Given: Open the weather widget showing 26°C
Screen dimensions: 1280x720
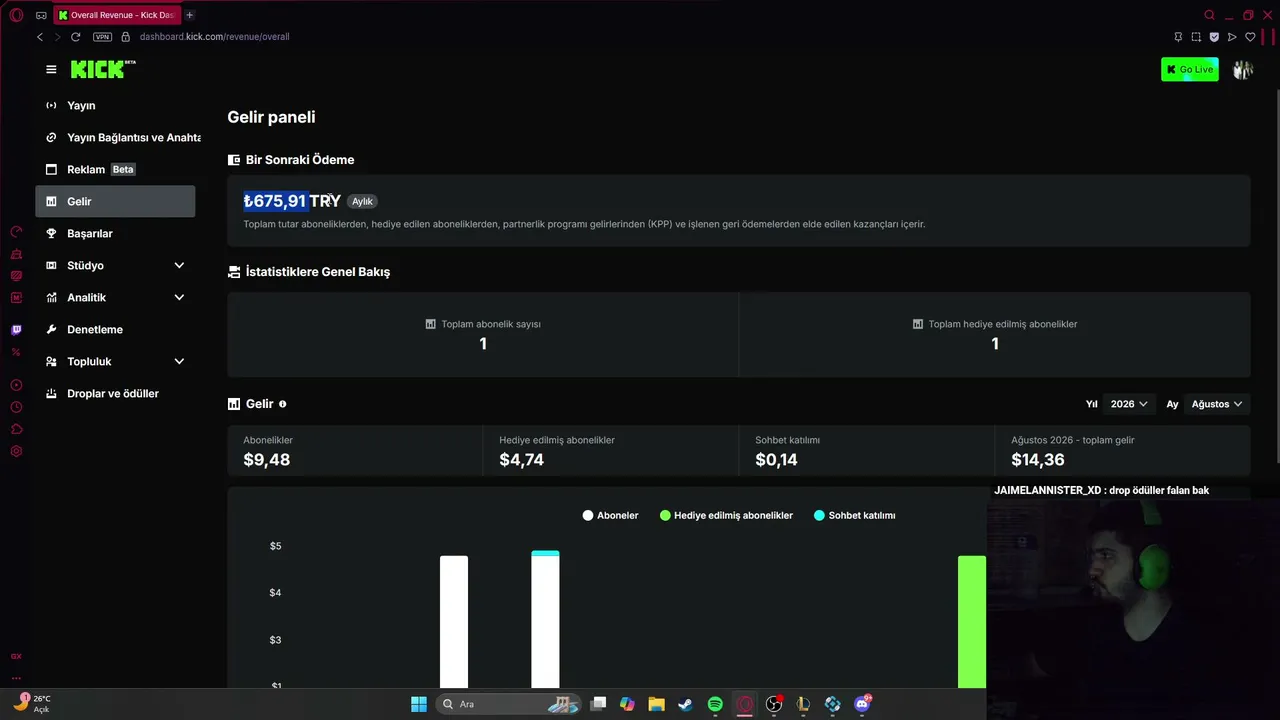Looking at the screenshot, I should click(x=32, y=704).
